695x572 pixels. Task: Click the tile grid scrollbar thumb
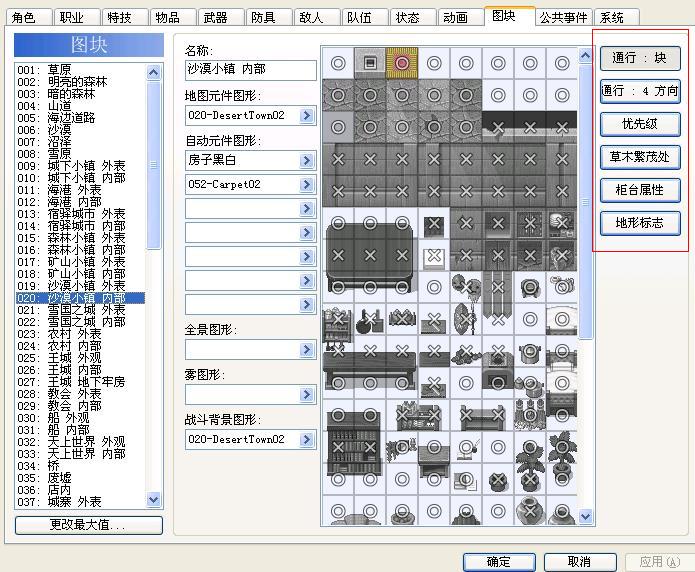click(586, 202)
